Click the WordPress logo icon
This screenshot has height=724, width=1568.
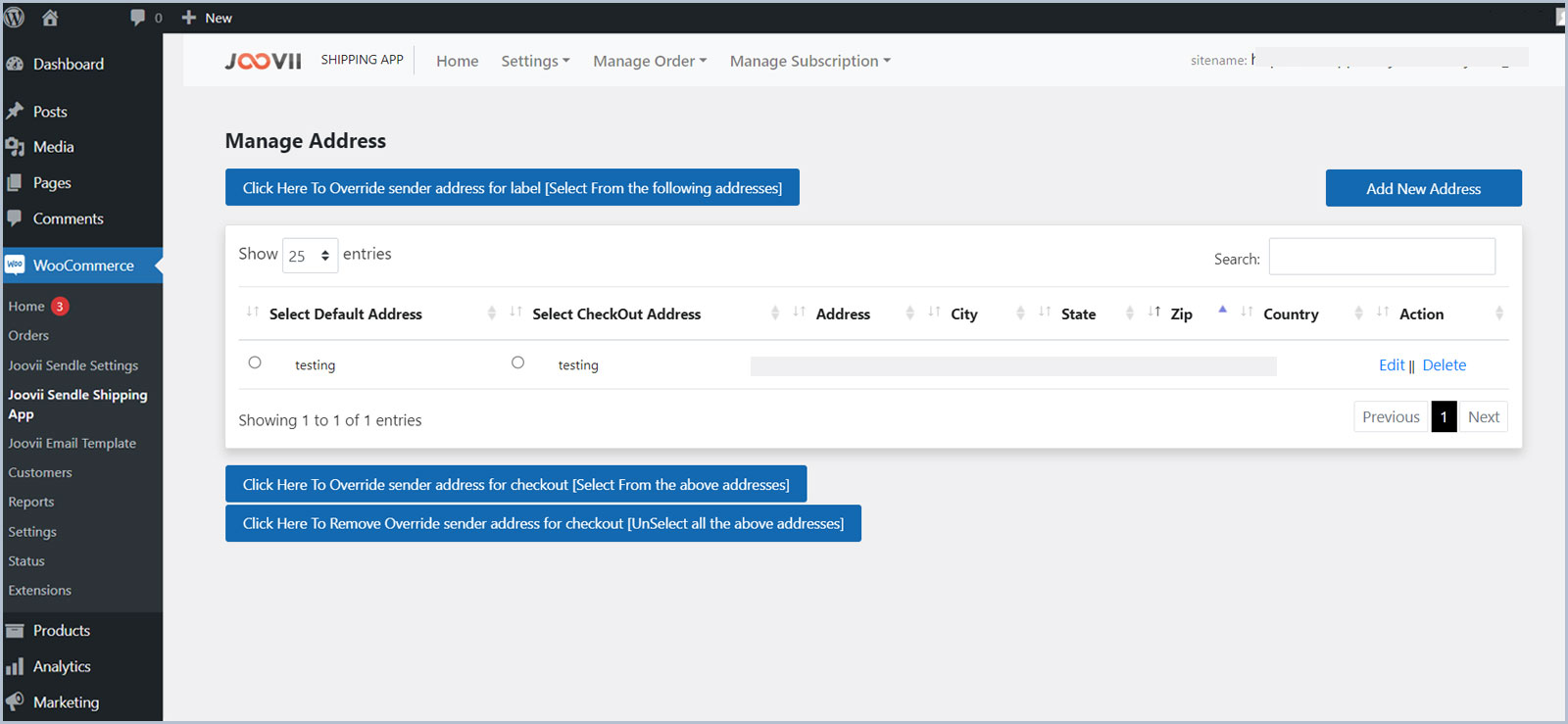tap(15, 17)
